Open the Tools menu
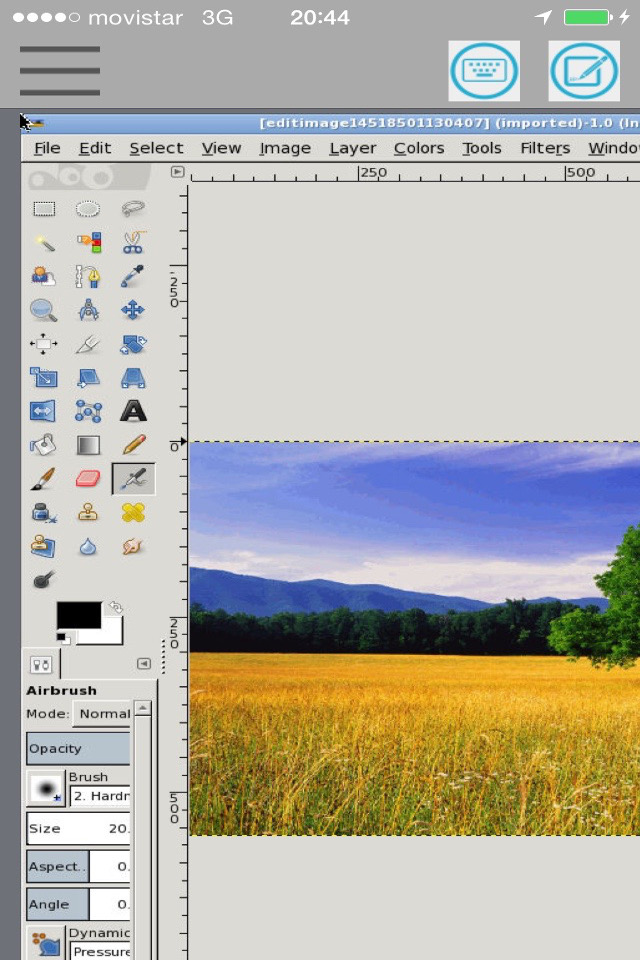 point(481,148)
